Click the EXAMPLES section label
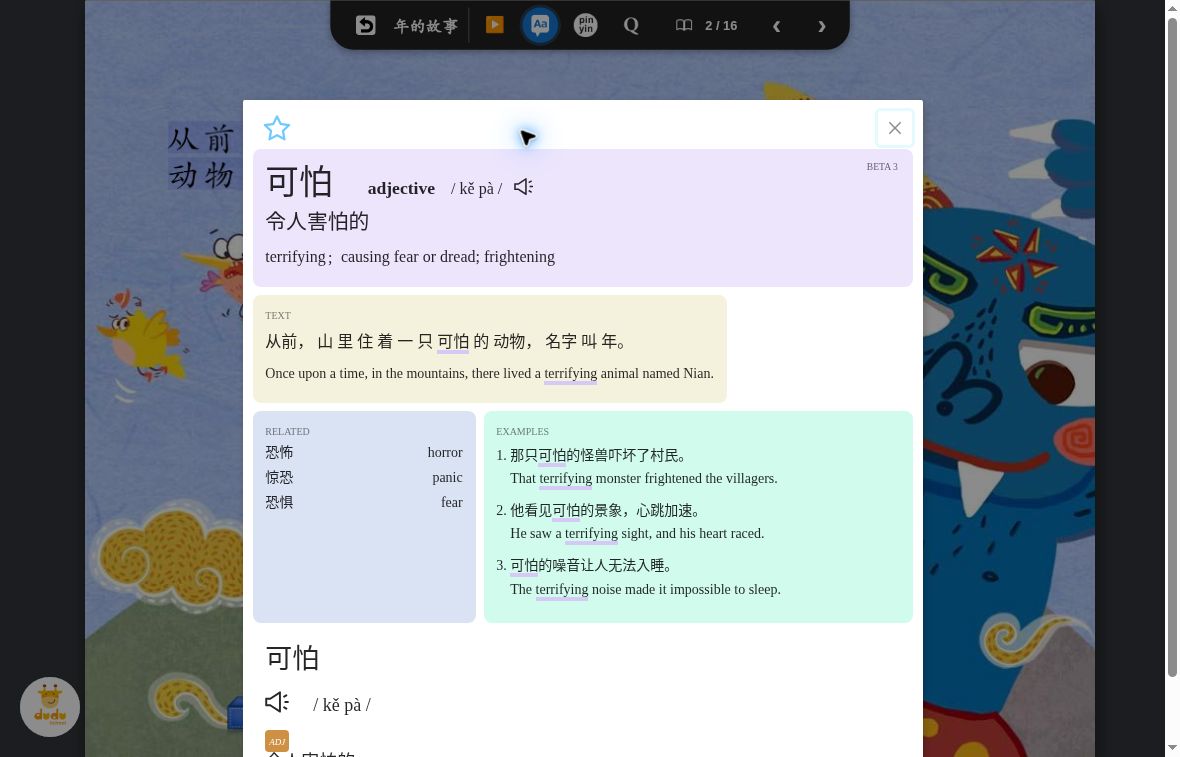1180x757 pixels. [522, 431]
